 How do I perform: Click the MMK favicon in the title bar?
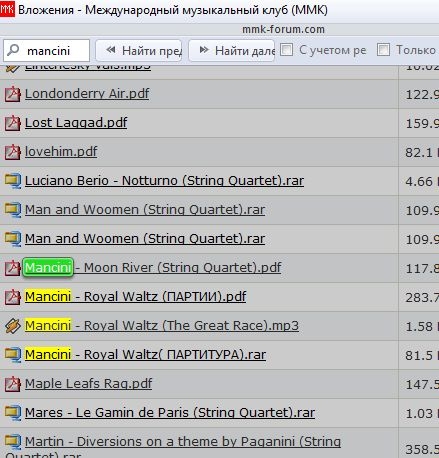pyautogui.click(x=7, y=9)
